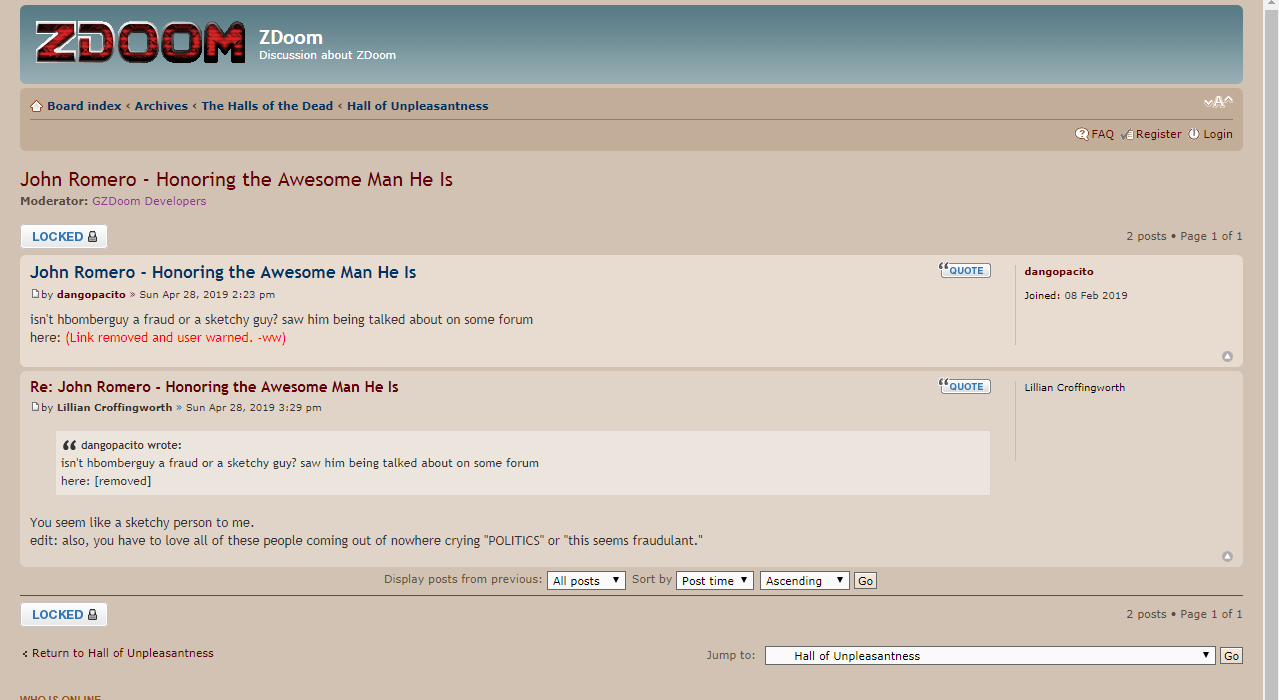Click the first post title link
The height and width of the screenshot is (700, 1279).
point(223,272)
